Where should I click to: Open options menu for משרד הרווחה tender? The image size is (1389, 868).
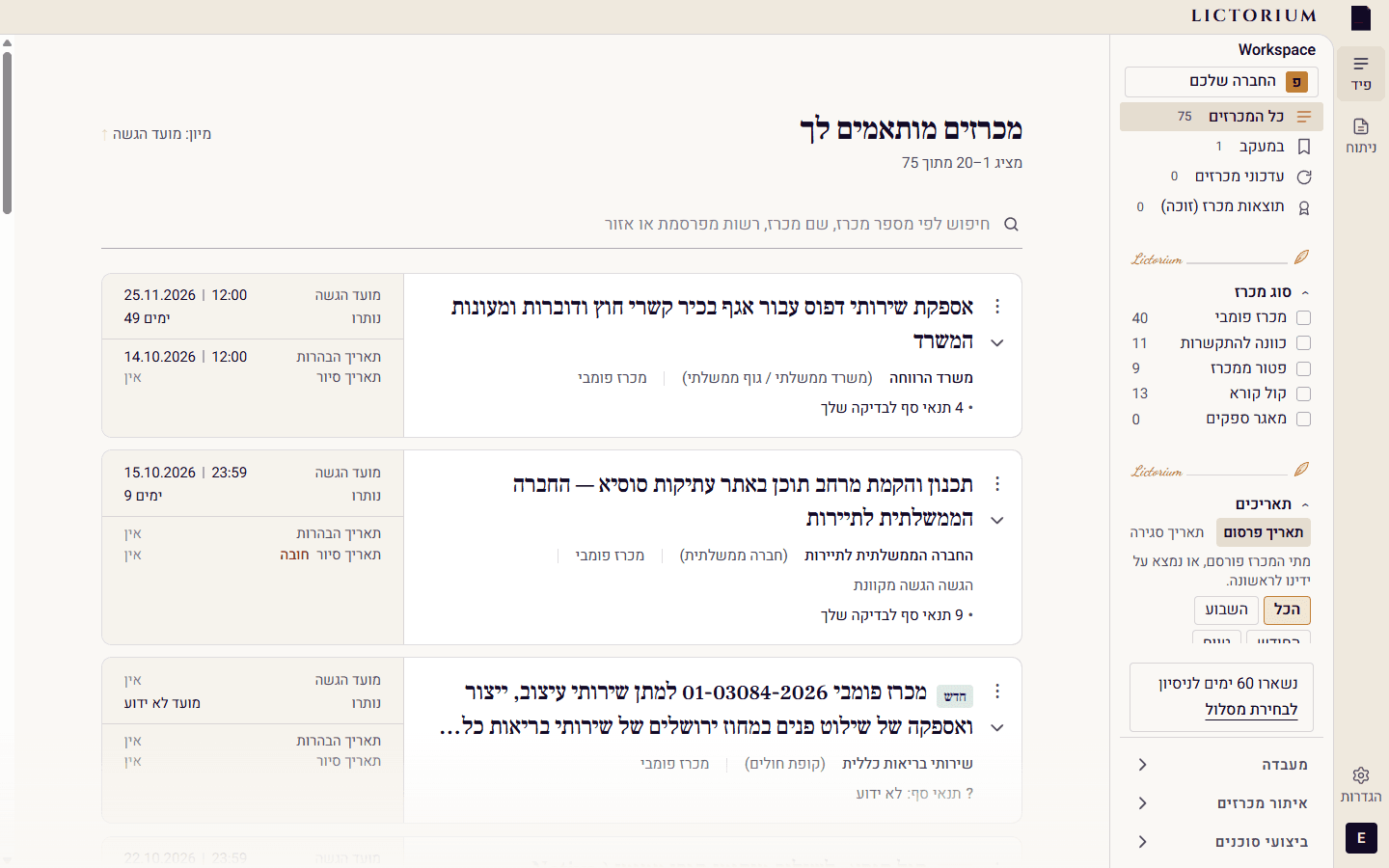point(997,307)
